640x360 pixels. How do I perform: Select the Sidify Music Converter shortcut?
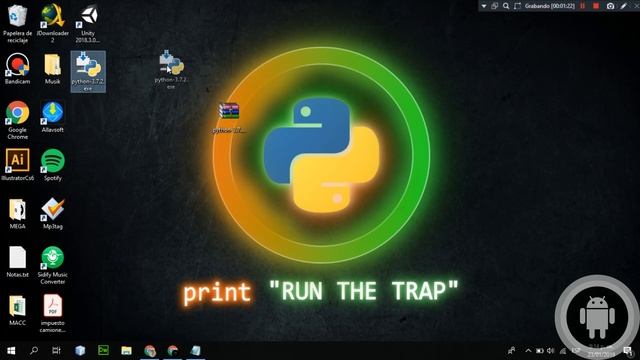[x=52, y=265]
